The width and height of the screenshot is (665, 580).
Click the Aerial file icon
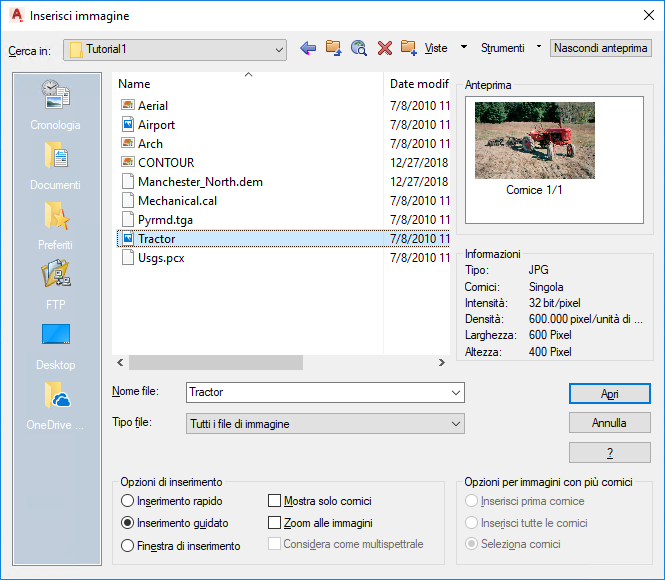pos(128,105)
